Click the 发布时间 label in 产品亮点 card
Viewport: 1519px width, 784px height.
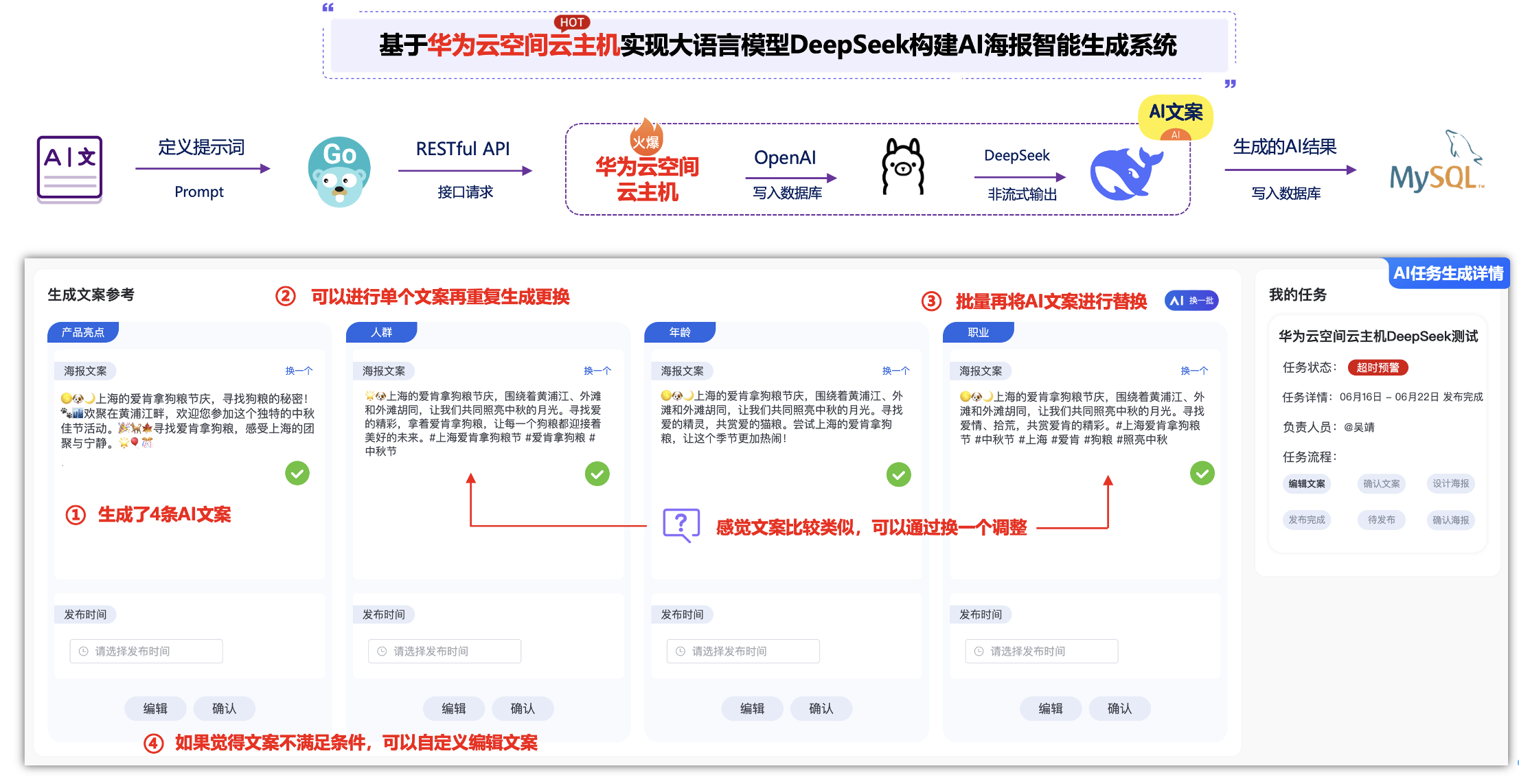[x=85, y=614]
